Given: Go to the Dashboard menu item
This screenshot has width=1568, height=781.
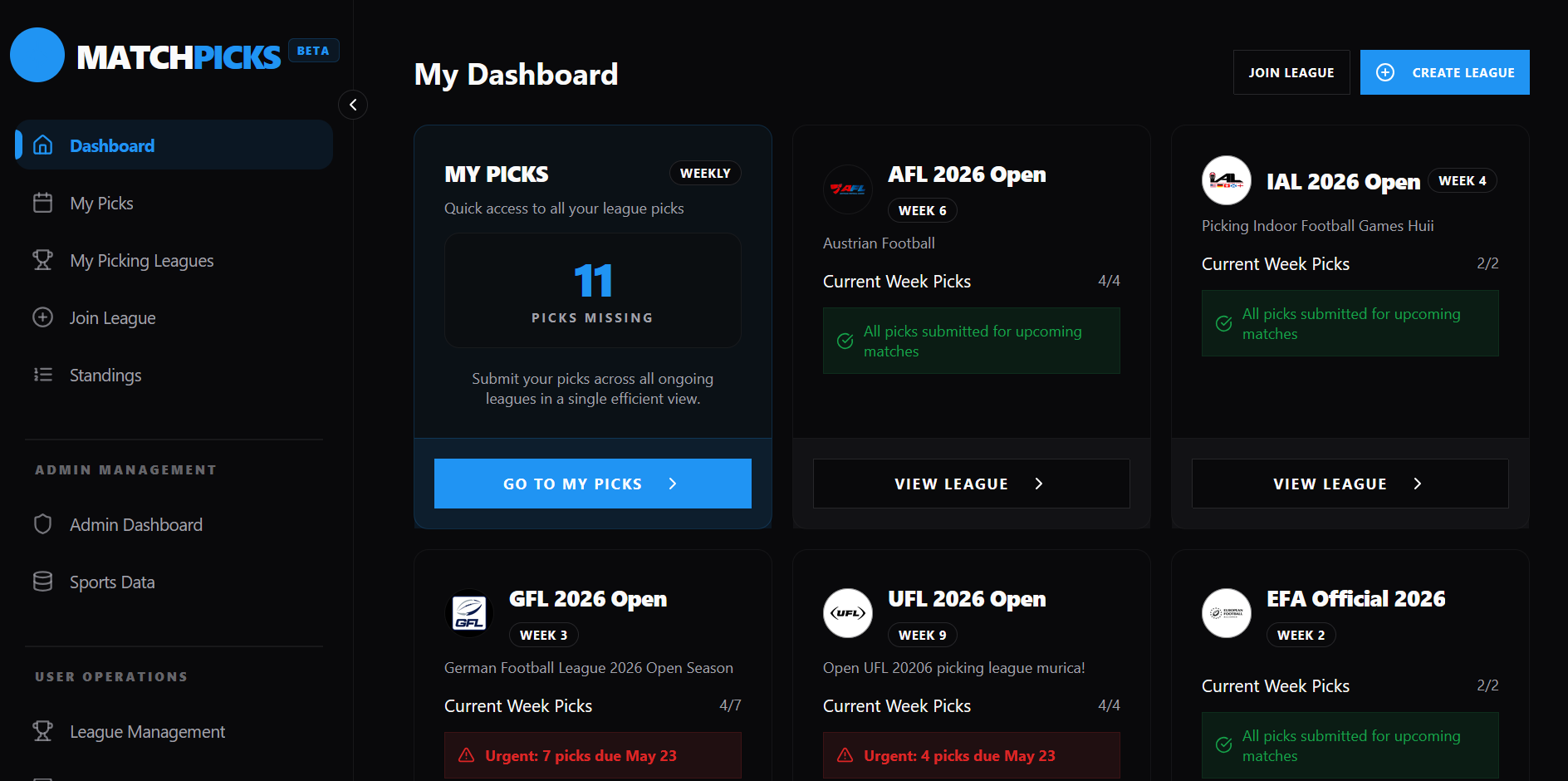Looking at the screenshot, I should pos(174,145).
